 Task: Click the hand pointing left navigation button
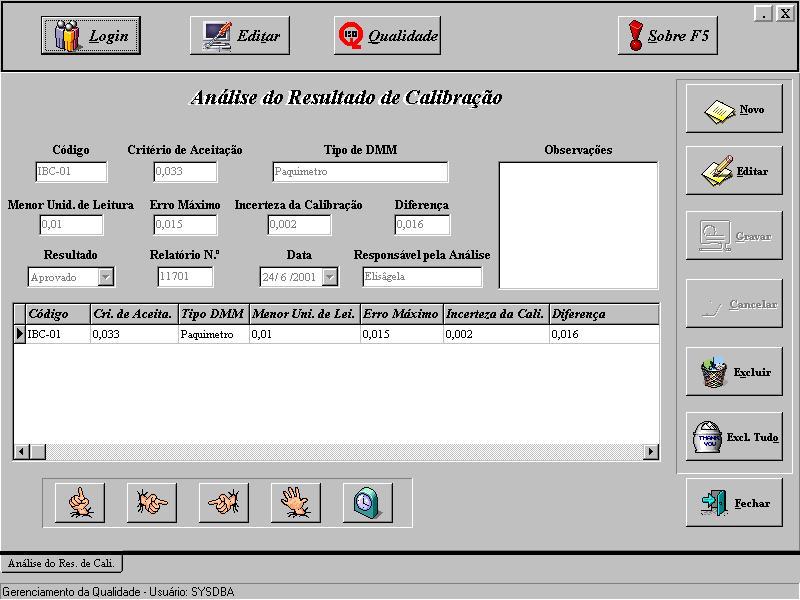pos(224,503)
